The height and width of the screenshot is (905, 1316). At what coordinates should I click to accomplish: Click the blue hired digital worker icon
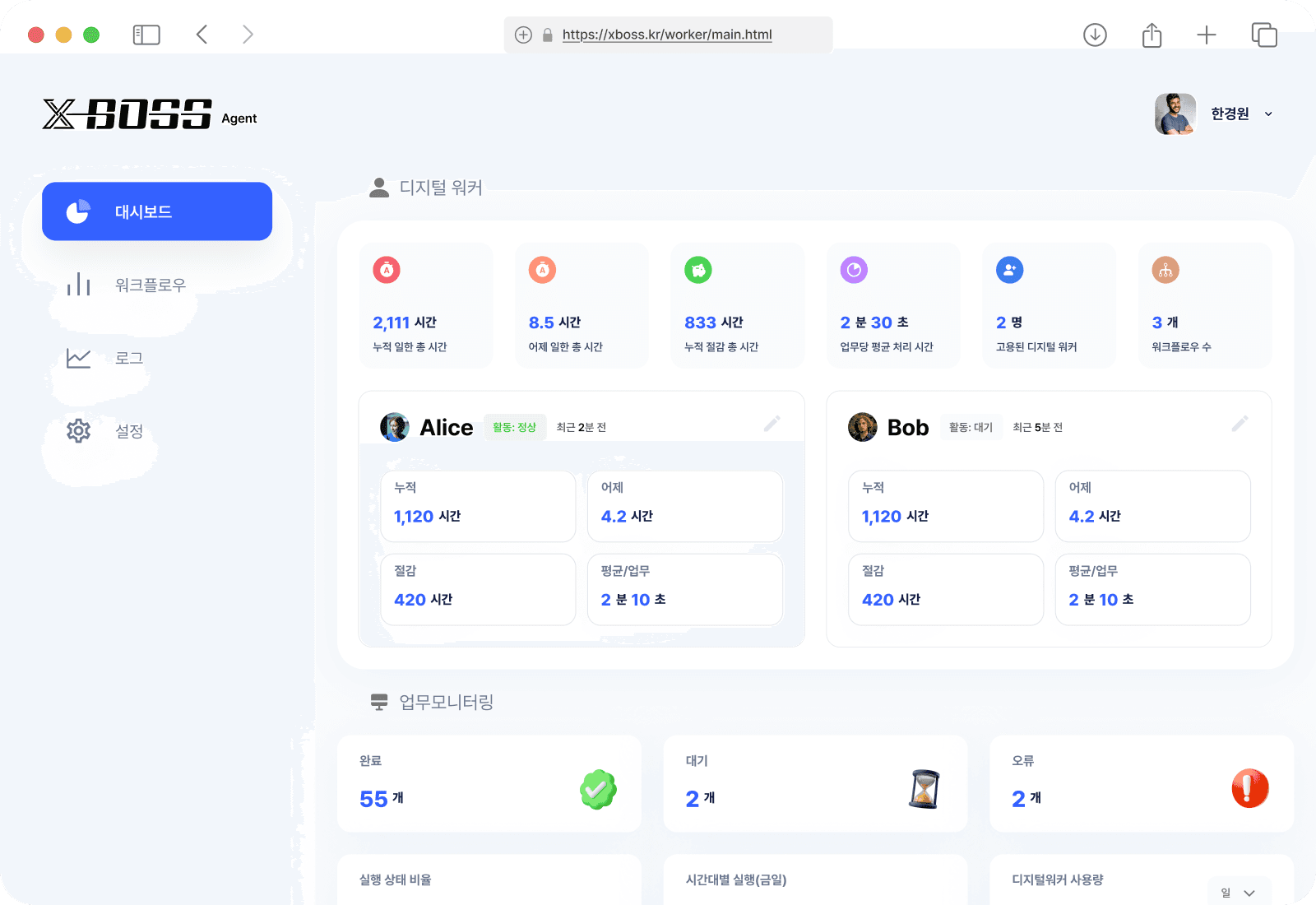point(1009,270)
